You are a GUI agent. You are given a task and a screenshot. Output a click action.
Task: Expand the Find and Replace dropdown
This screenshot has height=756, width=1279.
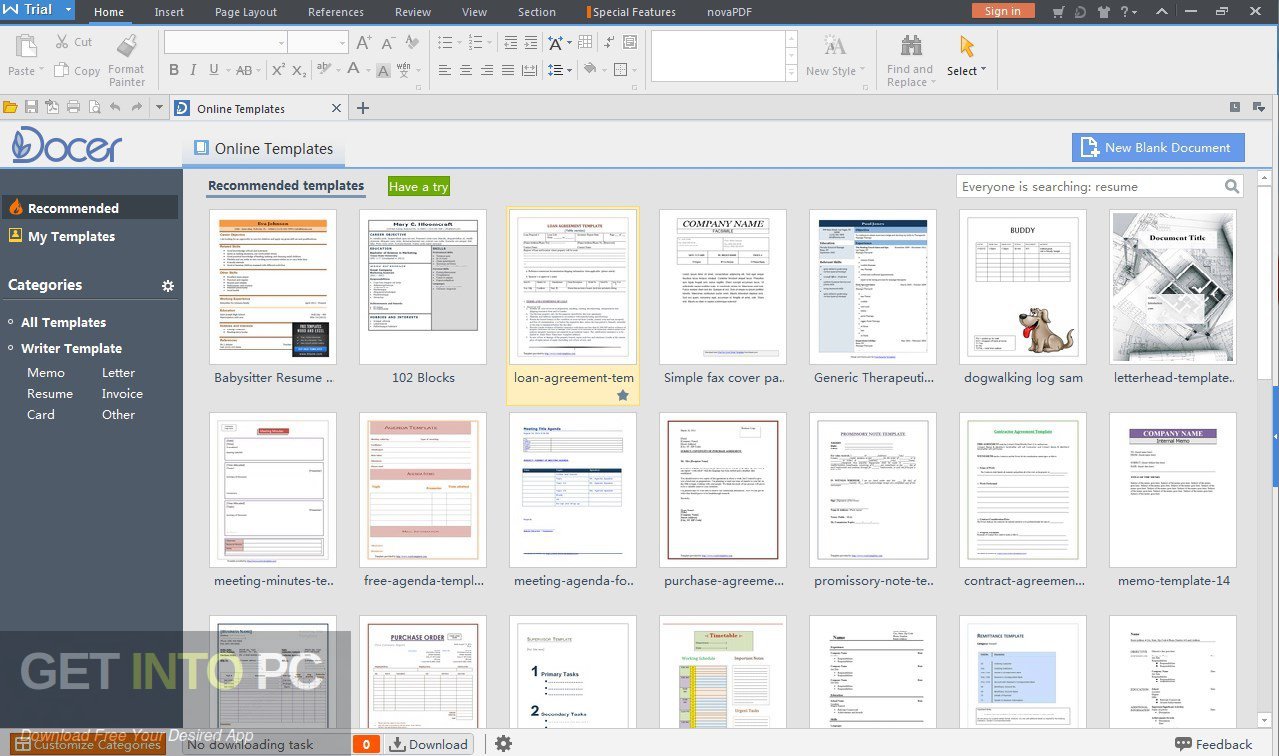pyautogui.click(x=933, y=82)
